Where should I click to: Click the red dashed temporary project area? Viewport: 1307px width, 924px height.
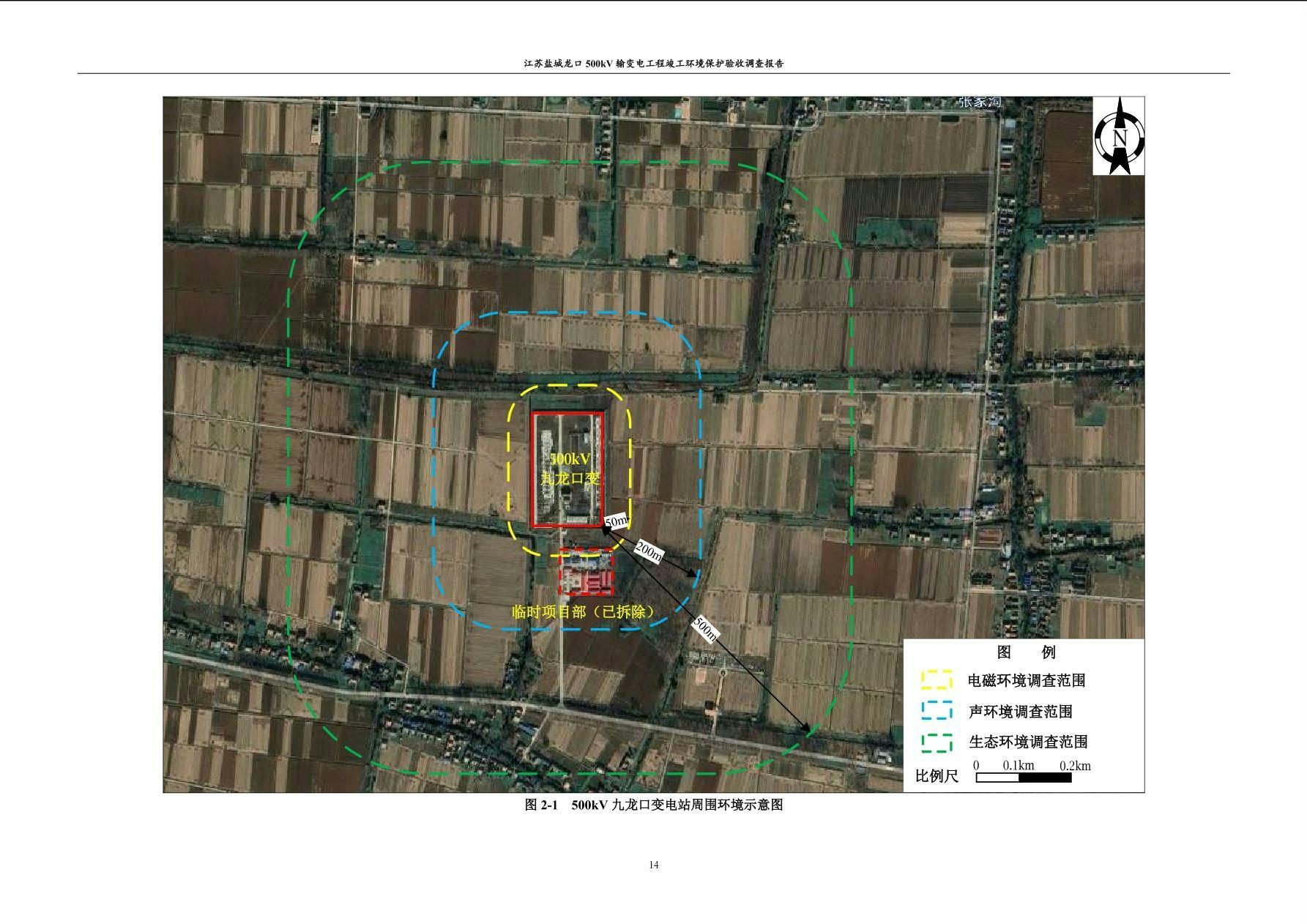587,572
